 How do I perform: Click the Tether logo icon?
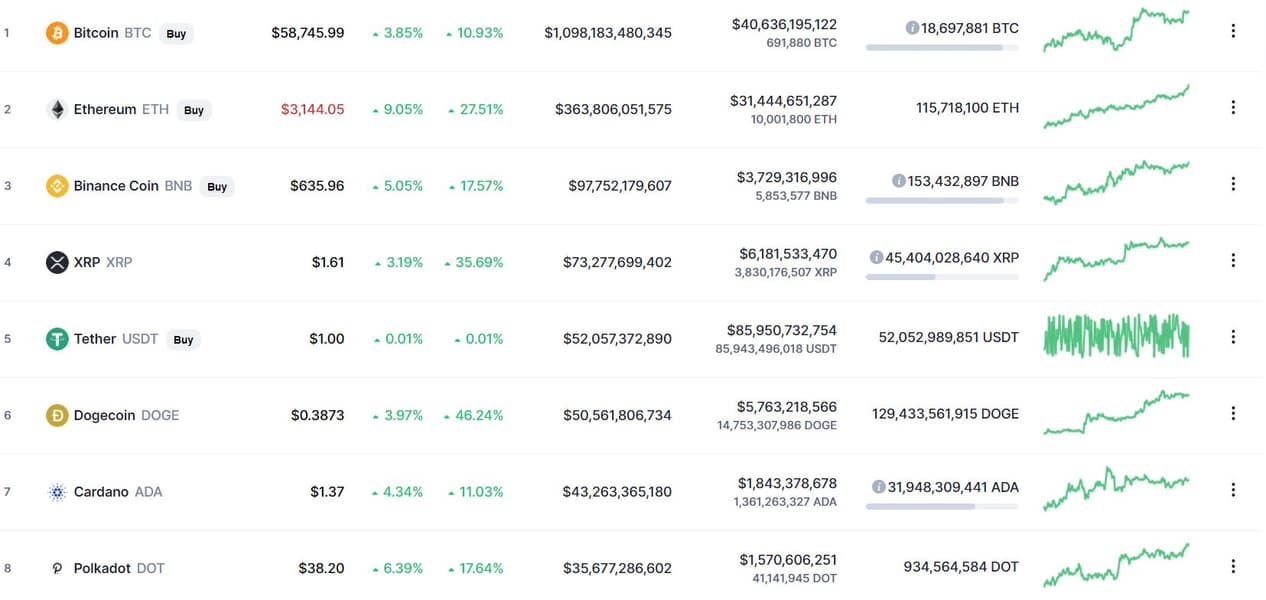(57, 339)
